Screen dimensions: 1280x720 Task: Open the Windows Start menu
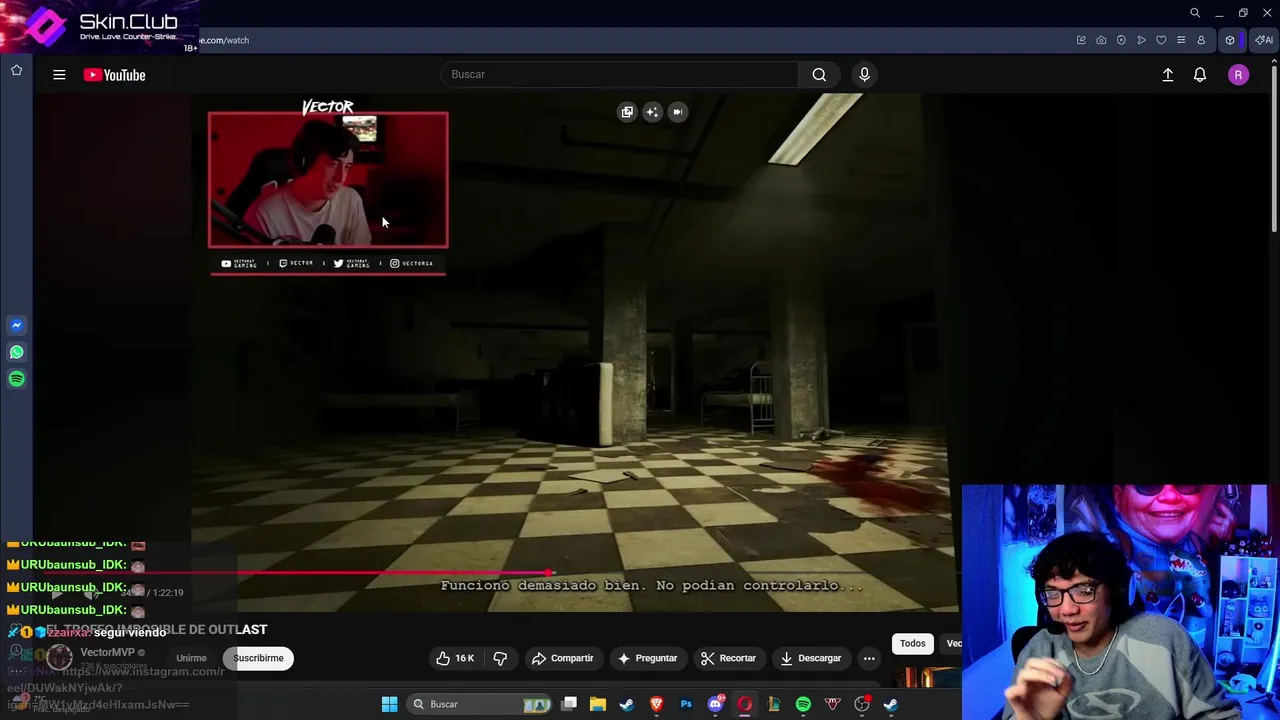click(389, 704)
